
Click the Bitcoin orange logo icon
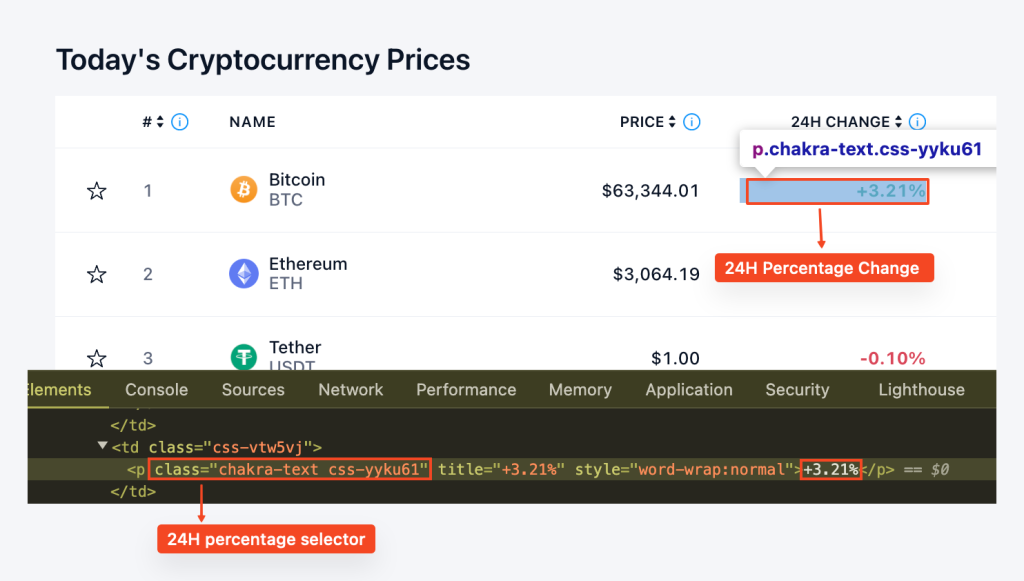click(244, 189)
